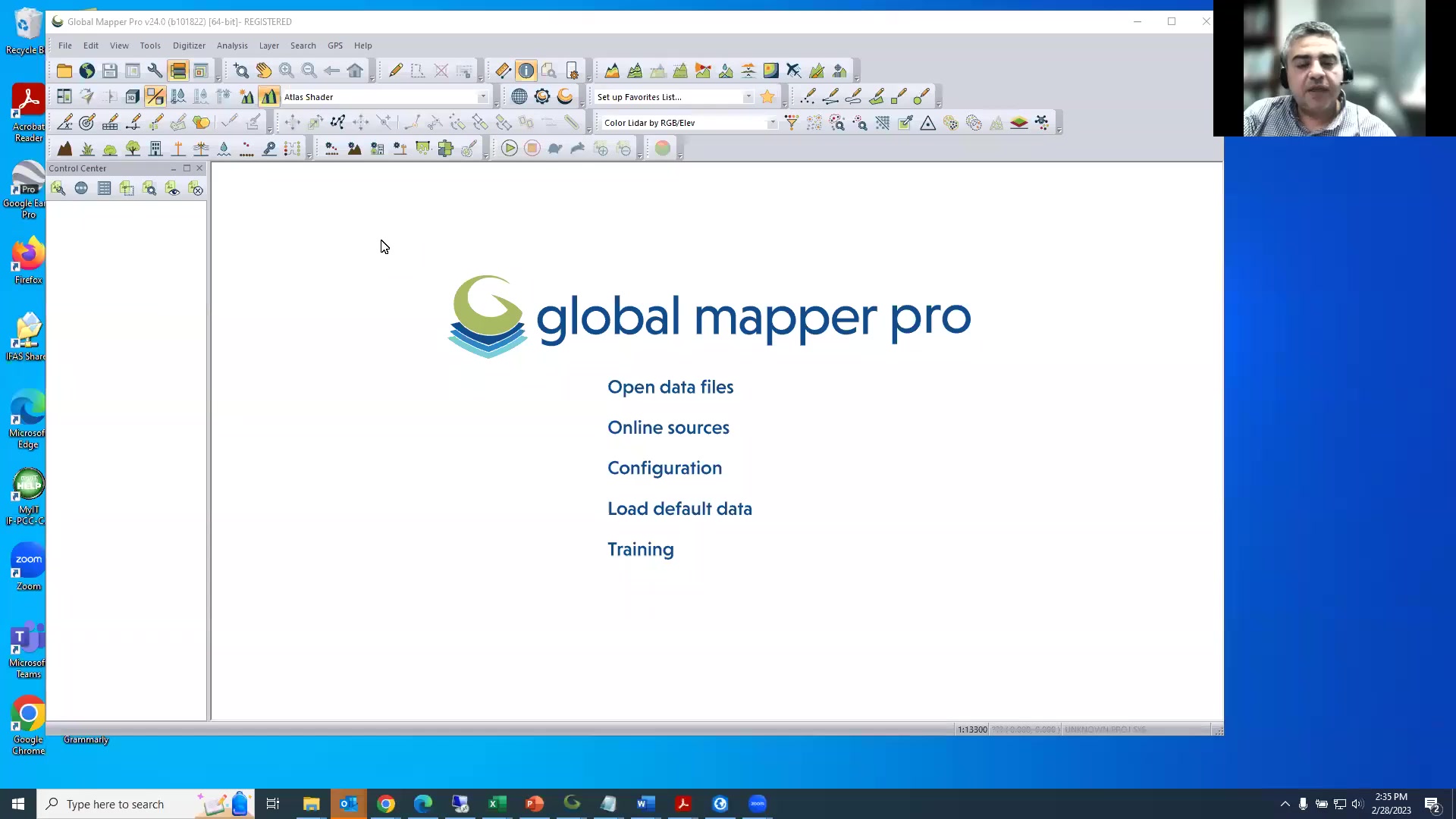This screenshot has height=819, width=1456.
Task: Click the color sphere swatch on the toolbar
Action: click(x=663, y=148)
